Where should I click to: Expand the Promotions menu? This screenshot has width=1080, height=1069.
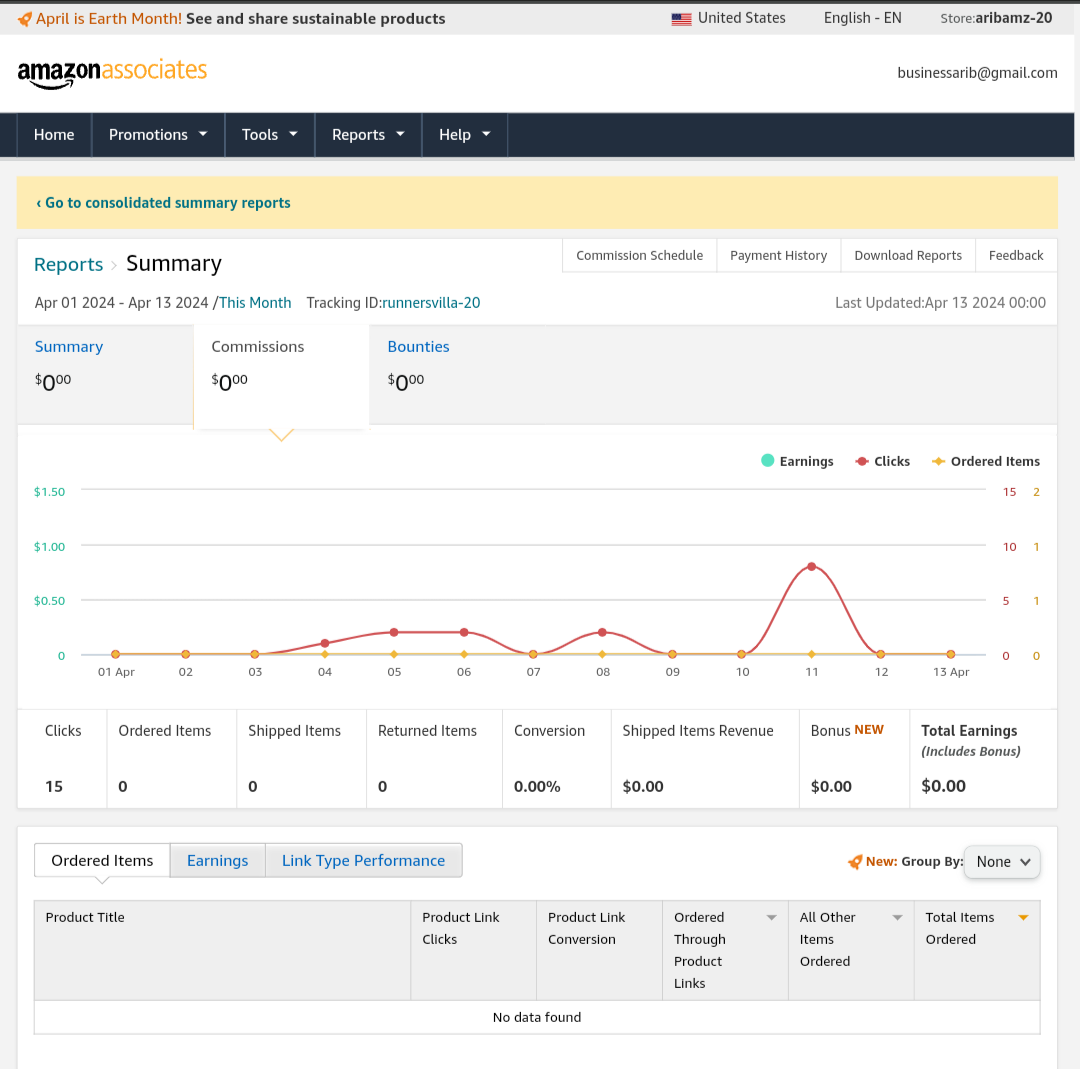coord(158,135)
